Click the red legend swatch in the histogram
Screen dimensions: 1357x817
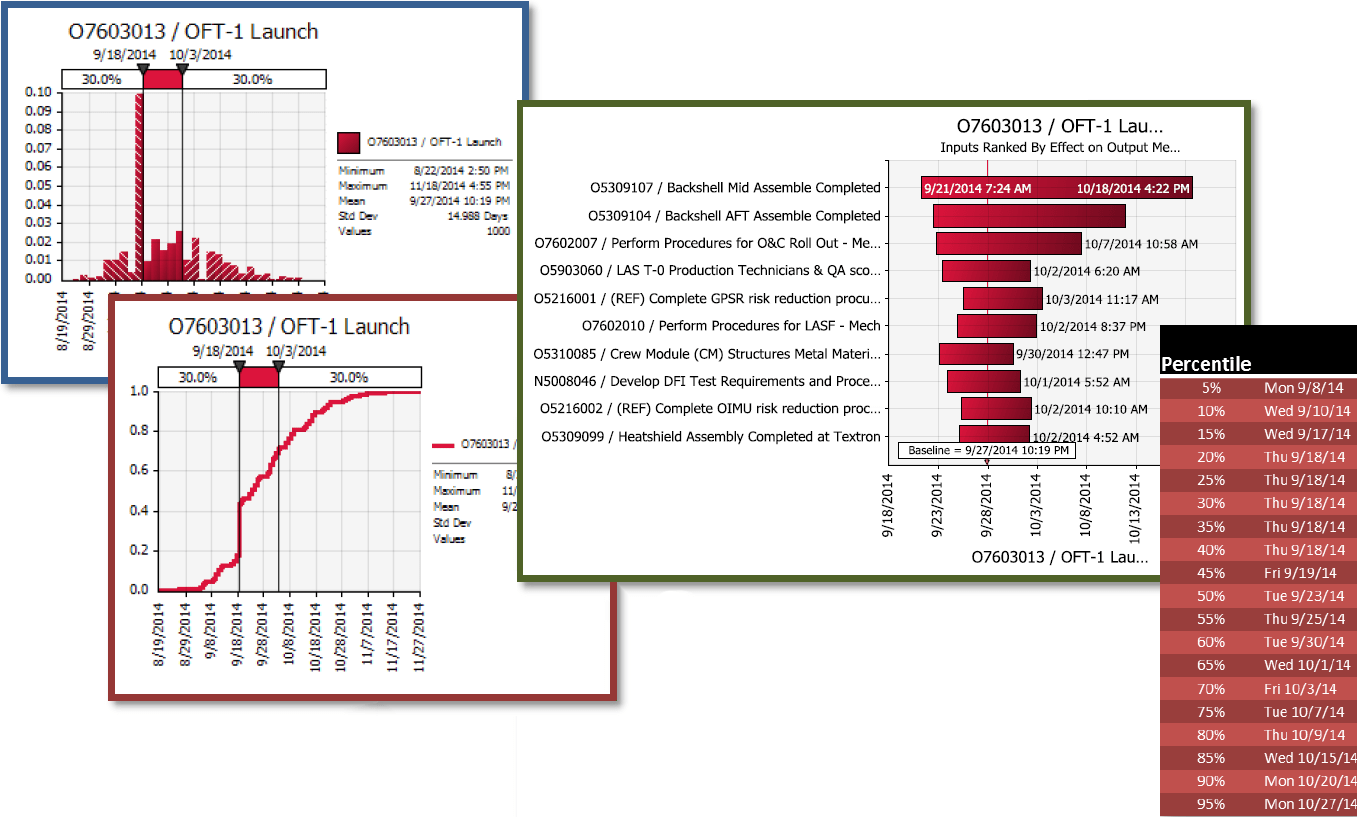349,142
